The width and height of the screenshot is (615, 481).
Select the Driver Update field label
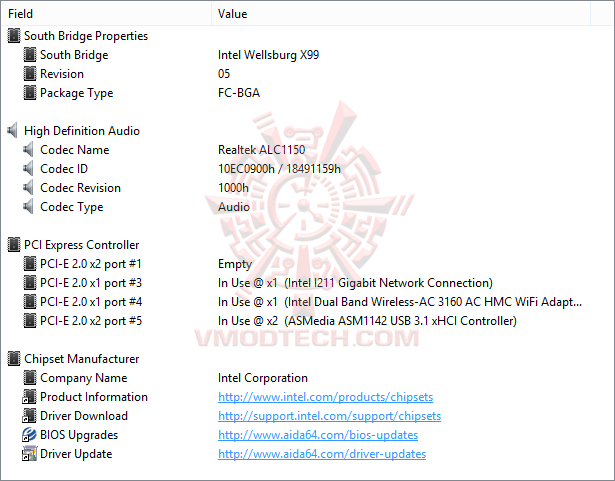[x=76, y=454]
